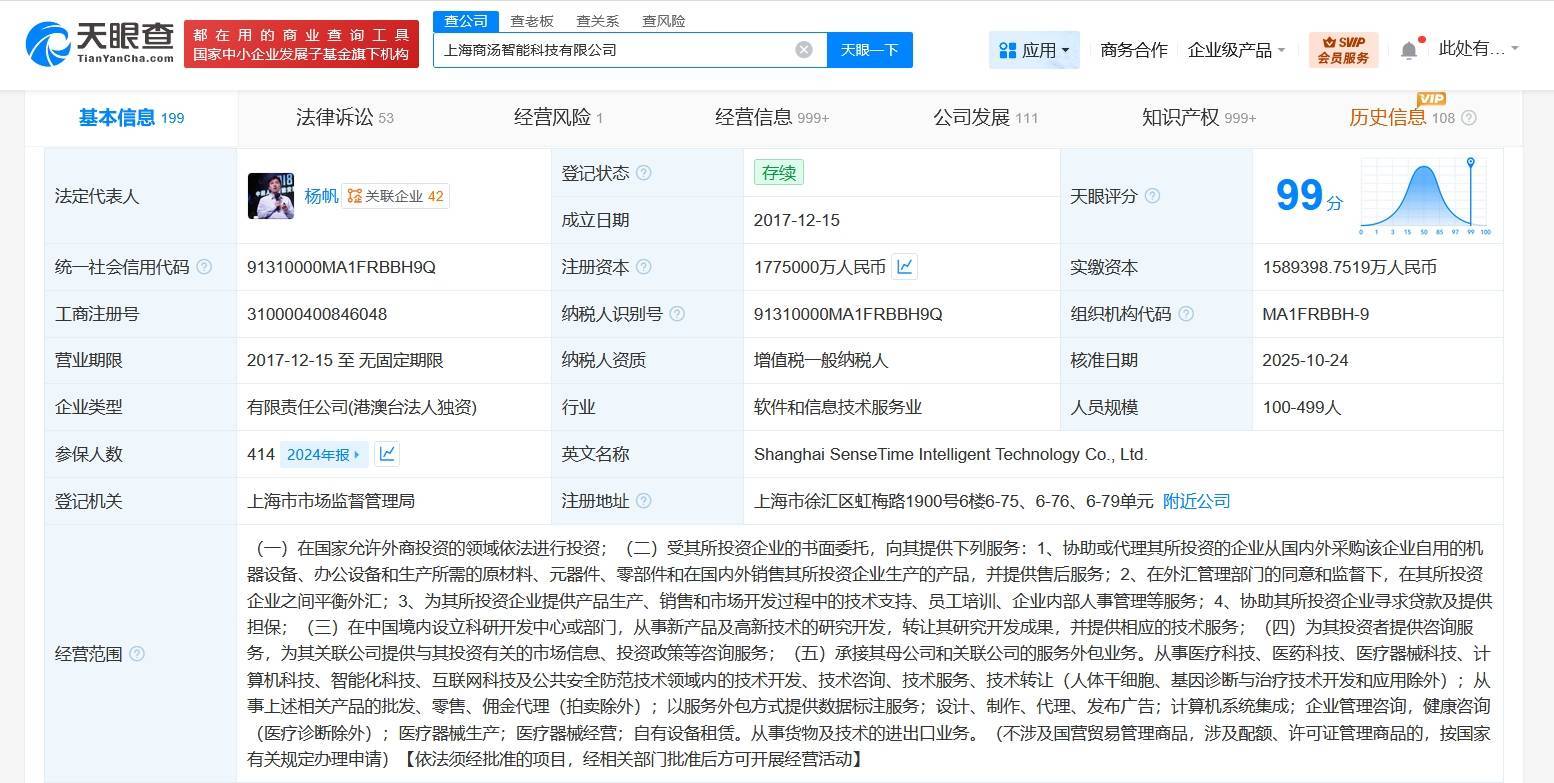
Task: Switch to the 知识产权 tab
Action: 1198,118
